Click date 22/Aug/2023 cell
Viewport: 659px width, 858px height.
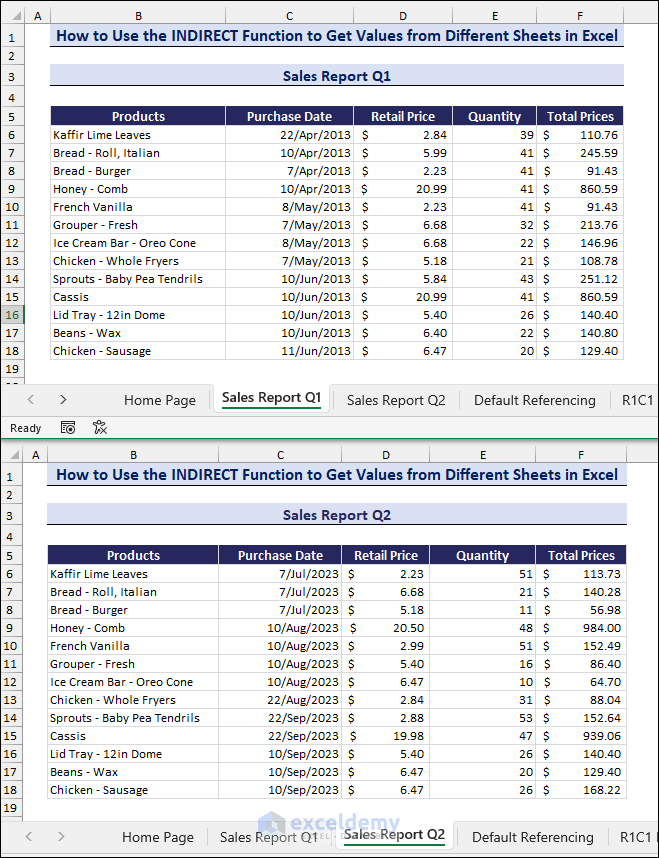pyautogui.click(x=280, y=700)
